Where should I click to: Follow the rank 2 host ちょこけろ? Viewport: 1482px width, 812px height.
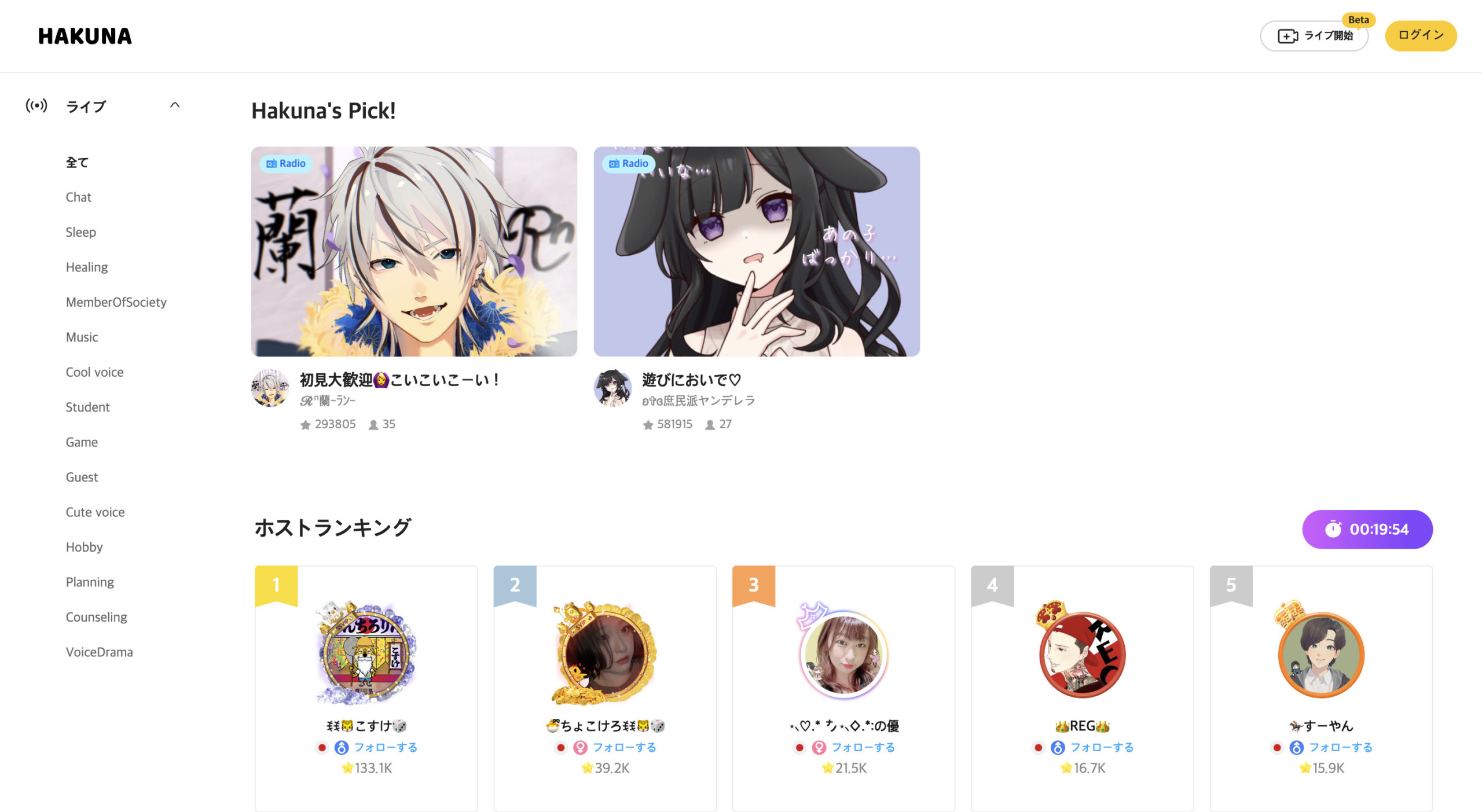click(624, 747)
